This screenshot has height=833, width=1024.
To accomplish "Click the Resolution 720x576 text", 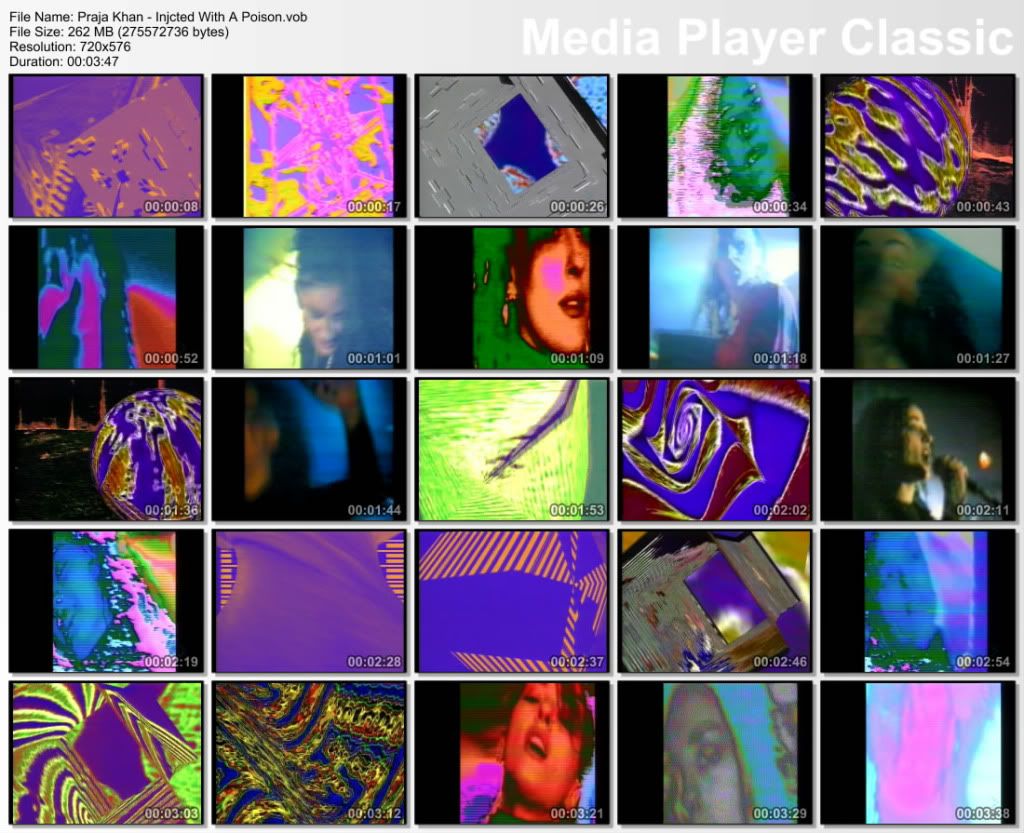I will [x=70, y=47].
